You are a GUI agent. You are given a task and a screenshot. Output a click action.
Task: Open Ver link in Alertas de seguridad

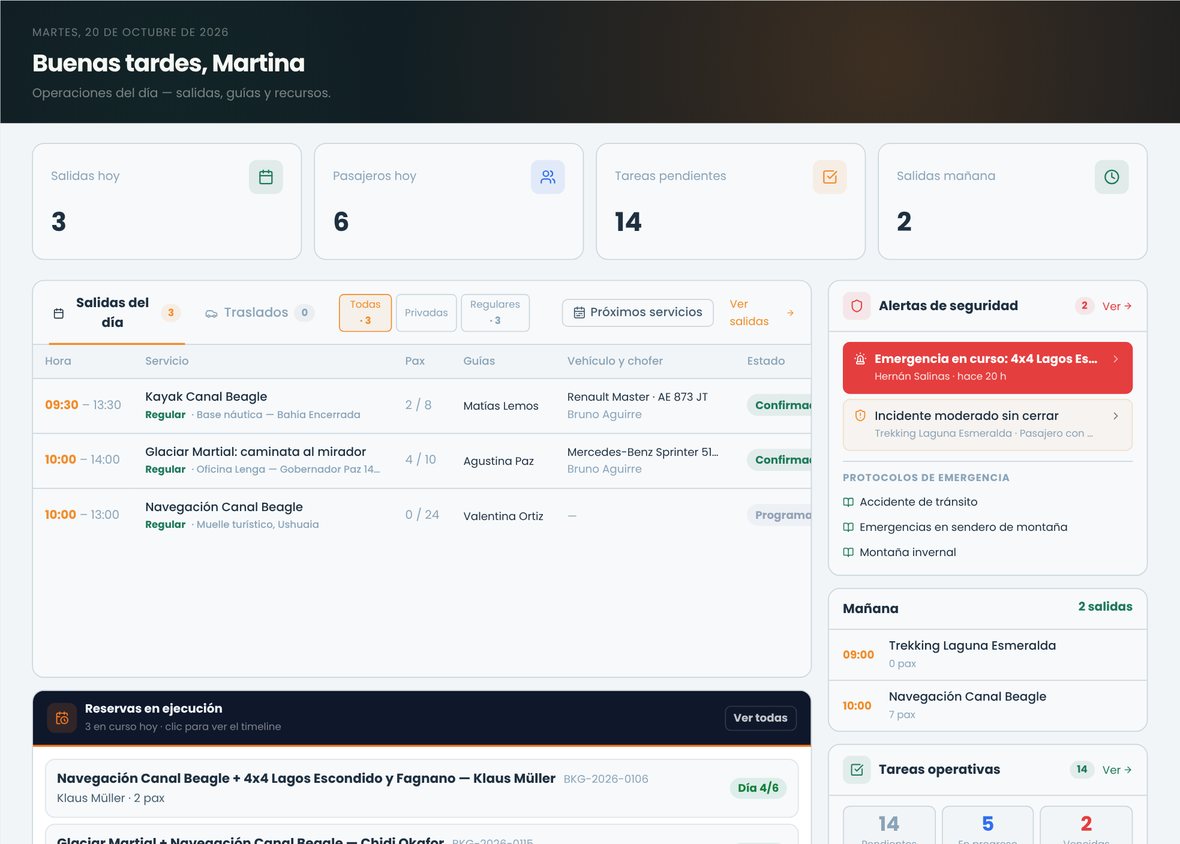pyautogui.click(x=1117, y=306)
